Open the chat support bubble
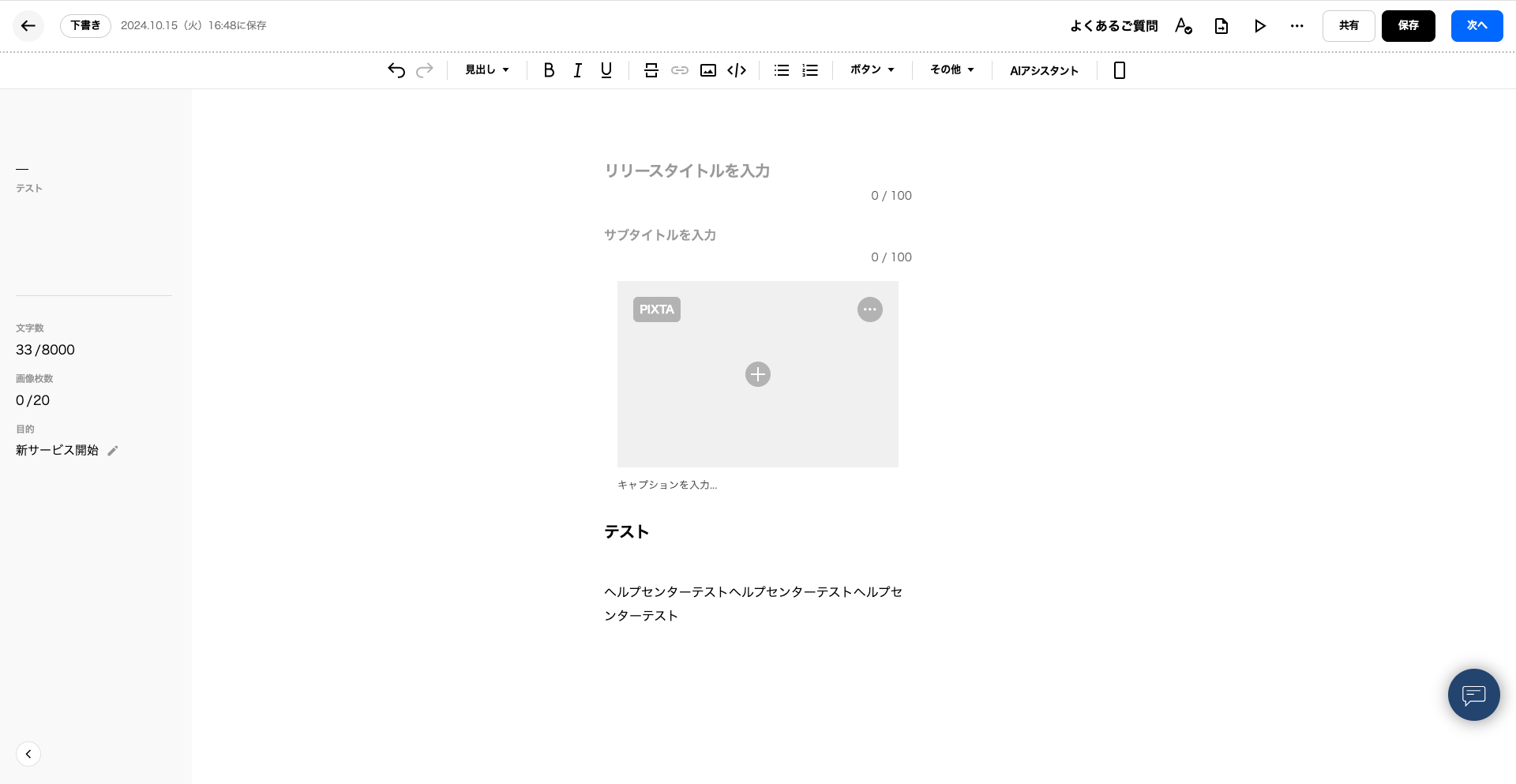 click(x=1473, y=695)
